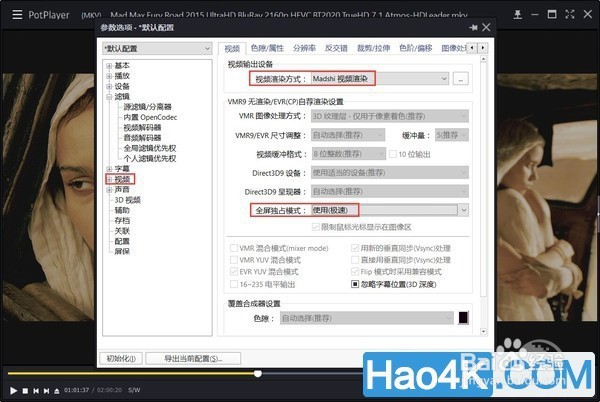Screen dimensions: 600x402
Task: Toggle 用新的垂直同步(Vsync)处理 checkbox
Action: tap(355, 248)
